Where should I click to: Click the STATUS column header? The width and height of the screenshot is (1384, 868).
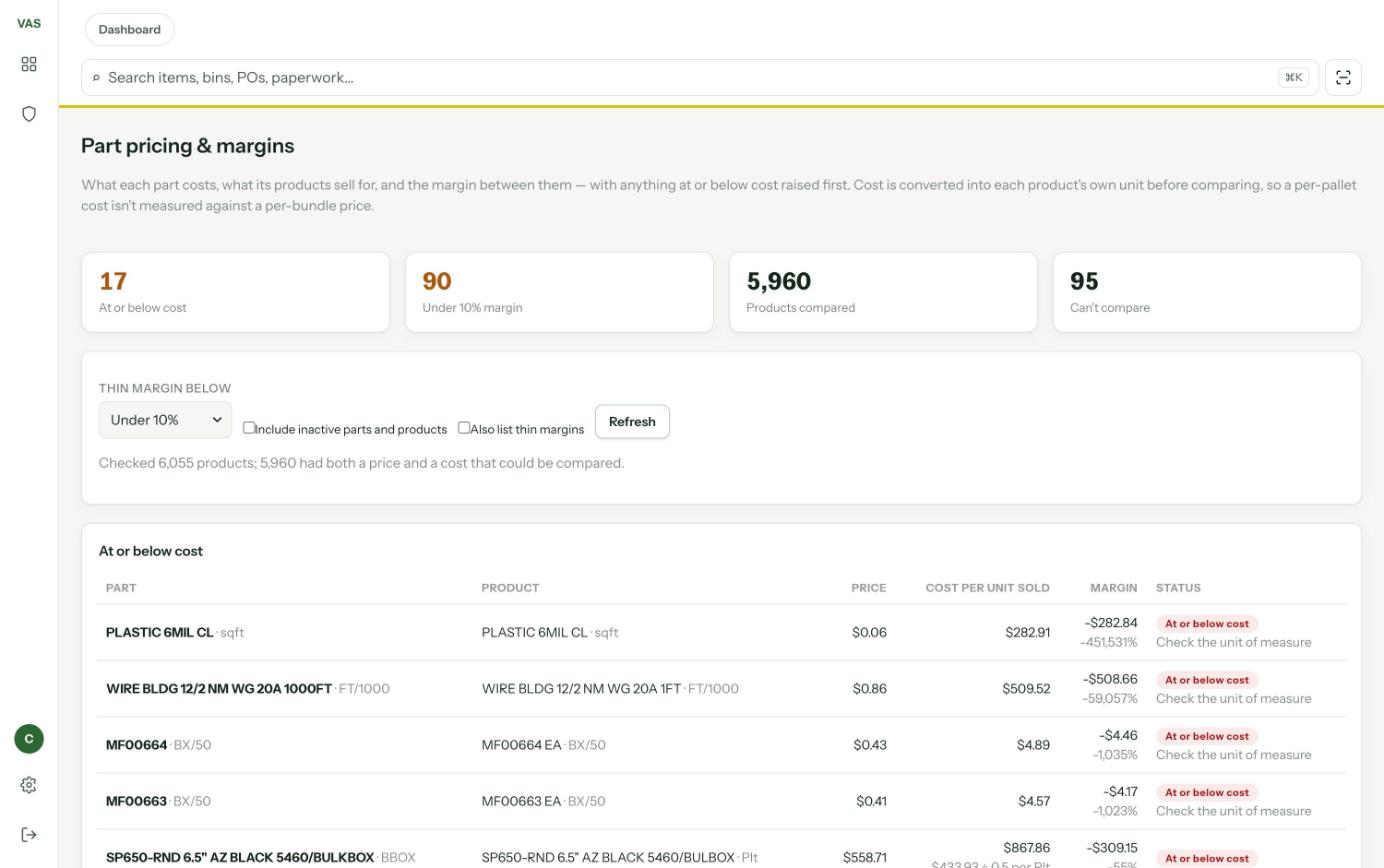[x=1179, y=588]
